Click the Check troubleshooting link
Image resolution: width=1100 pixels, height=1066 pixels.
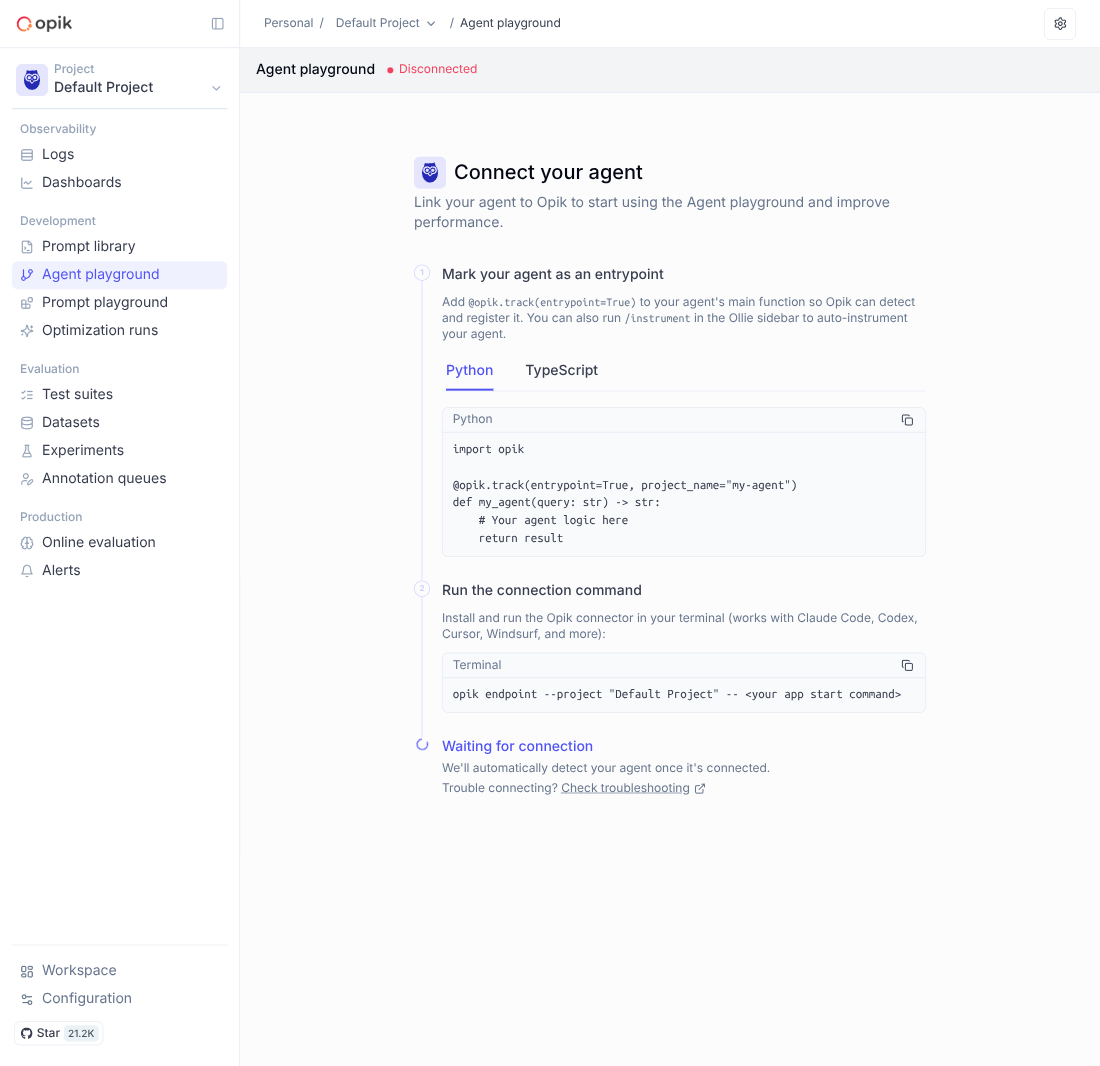625,788
